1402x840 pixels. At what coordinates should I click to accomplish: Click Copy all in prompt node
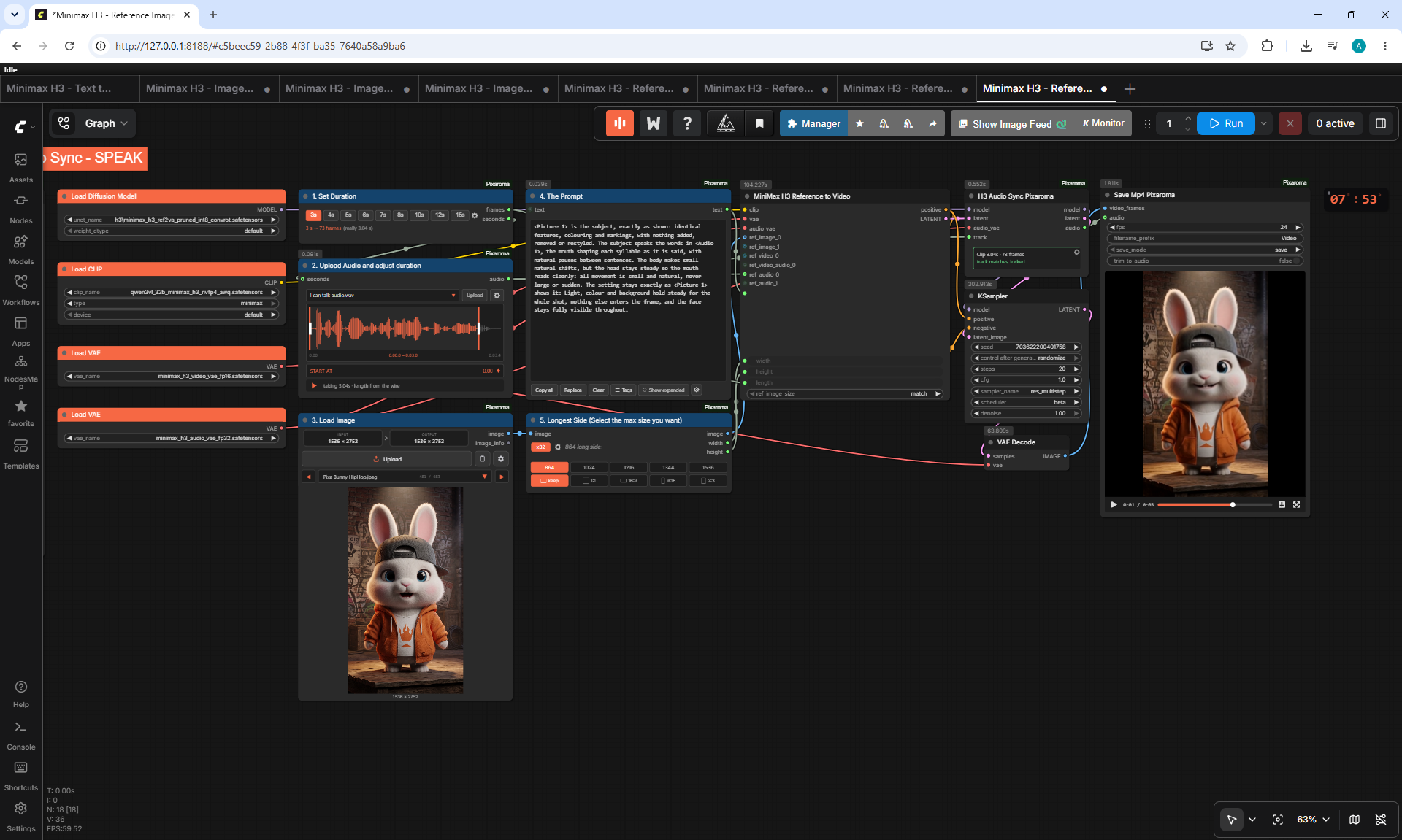544,390
